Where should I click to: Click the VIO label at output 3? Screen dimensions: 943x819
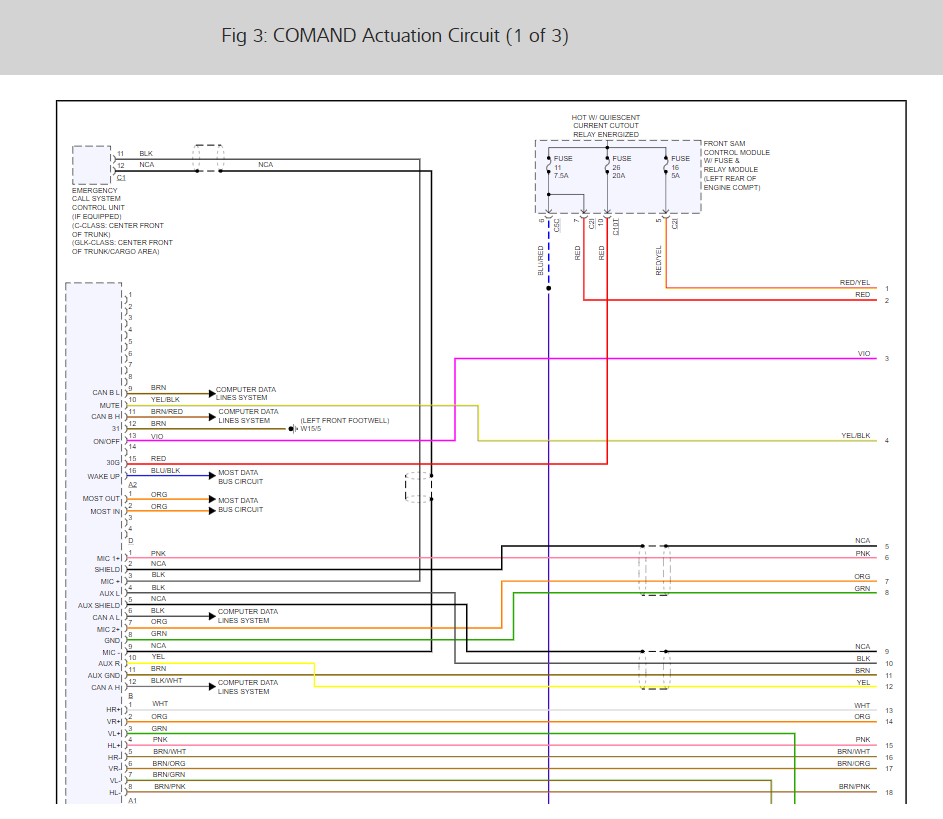click(x=864, y=354)
